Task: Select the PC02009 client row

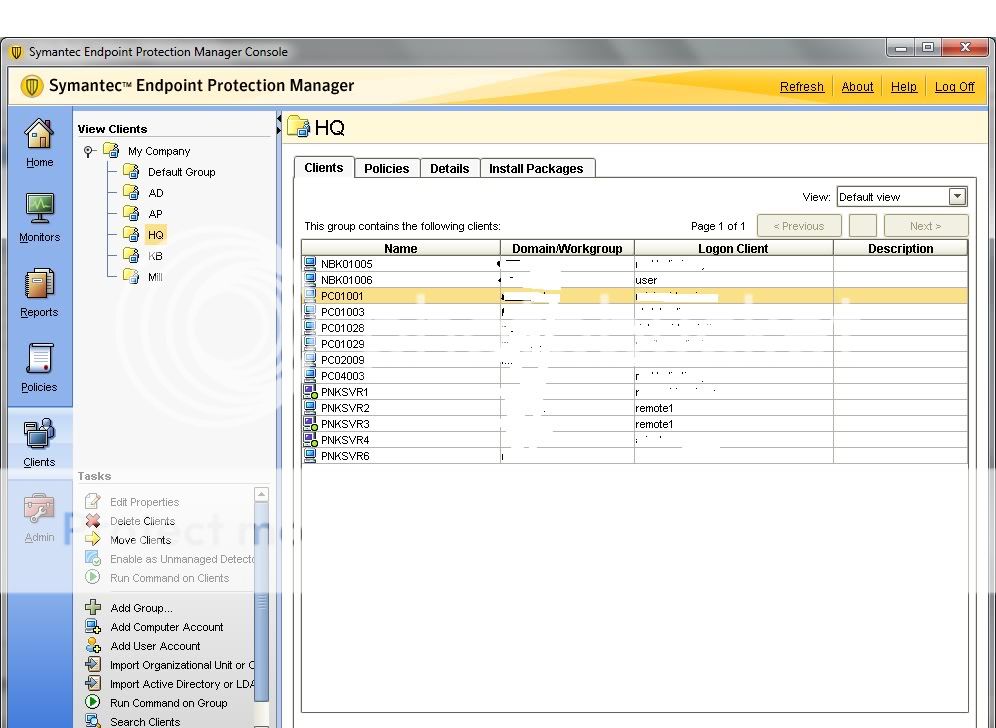Action: click(x=635, y=360)
